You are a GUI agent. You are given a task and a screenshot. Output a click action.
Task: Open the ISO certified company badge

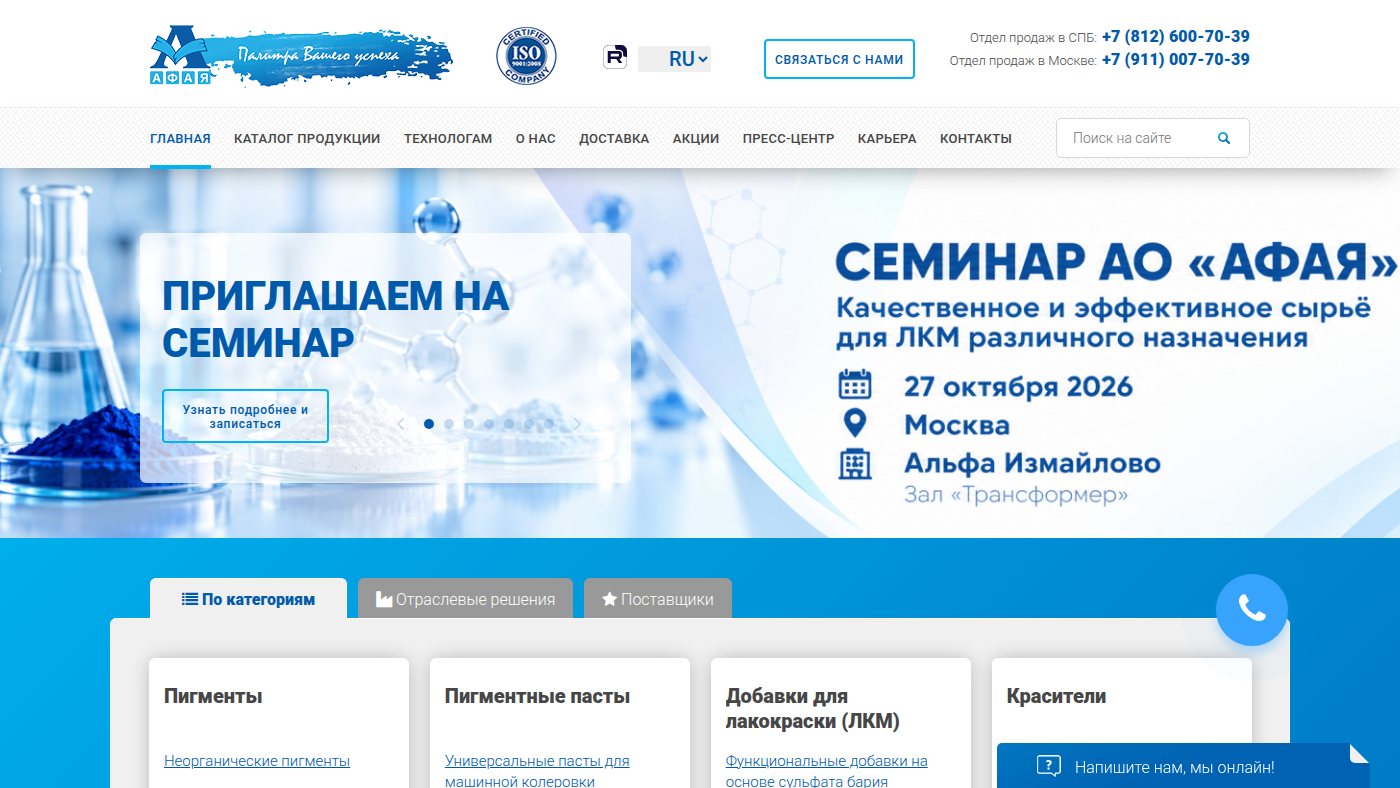tap(527, 56)
